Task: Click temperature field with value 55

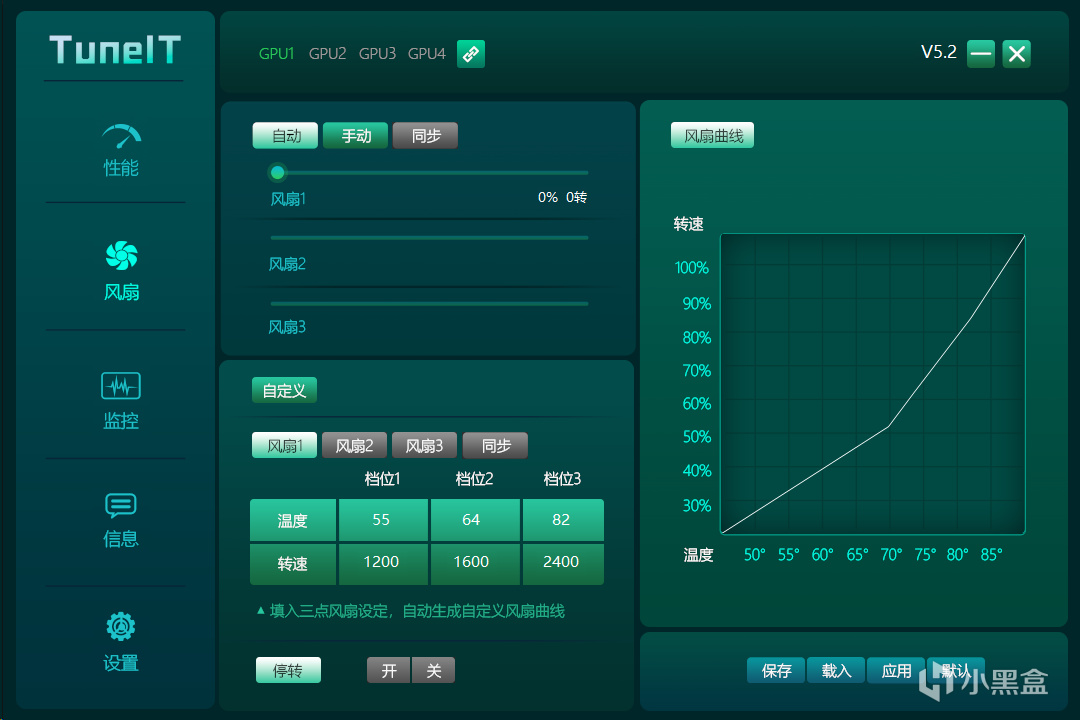Action: (383, 520)
